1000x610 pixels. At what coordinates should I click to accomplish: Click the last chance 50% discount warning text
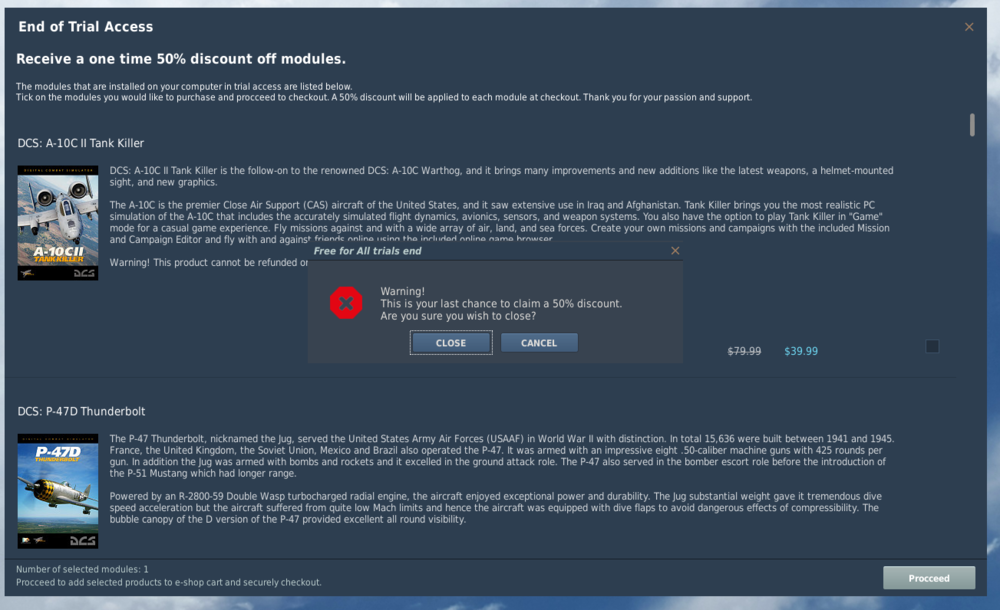pos(501,304)
